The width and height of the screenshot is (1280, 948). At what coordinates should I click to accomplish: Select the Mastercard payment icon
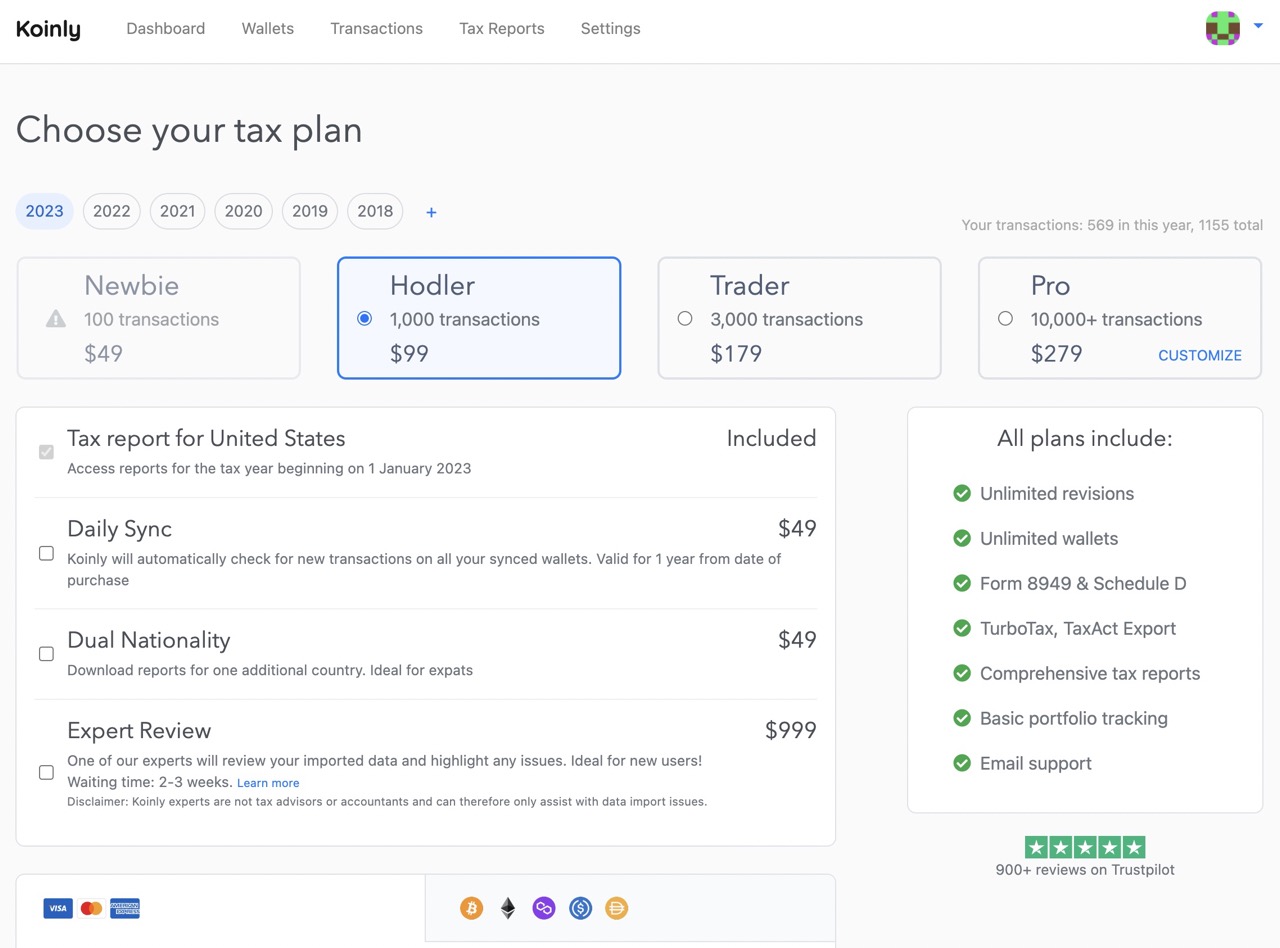pyautogui.click(x=91, y=908)
